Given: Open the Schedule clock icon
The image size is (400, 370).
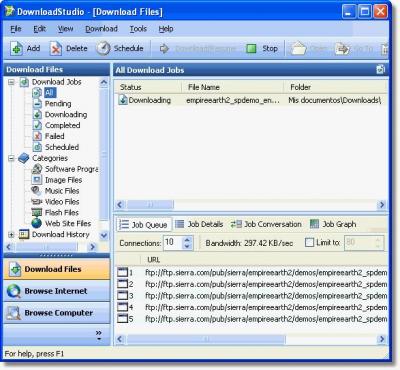Looking at the screenshot, I should [x=103, y=49].
